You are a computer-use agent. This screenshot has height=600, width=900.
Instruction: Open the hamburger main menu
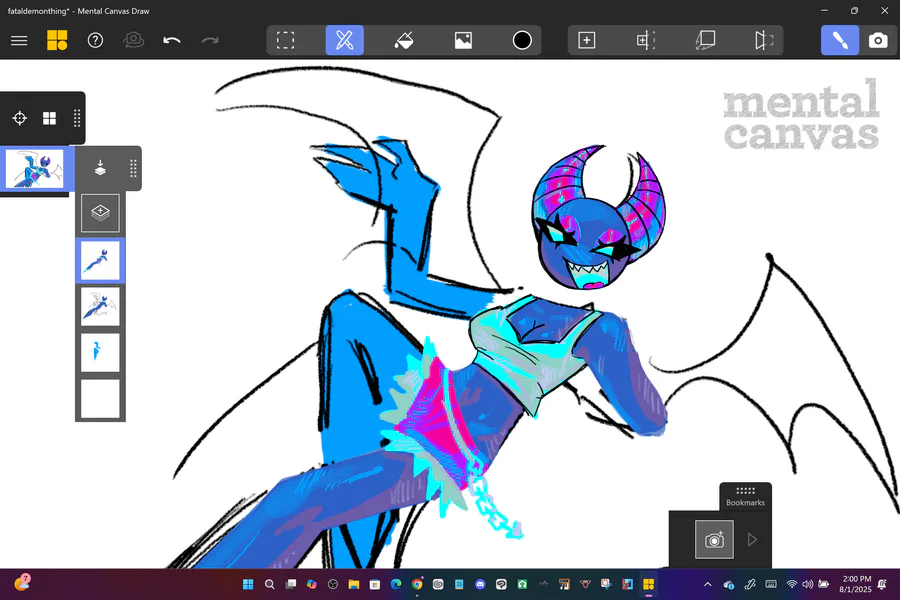pos(19,40)
